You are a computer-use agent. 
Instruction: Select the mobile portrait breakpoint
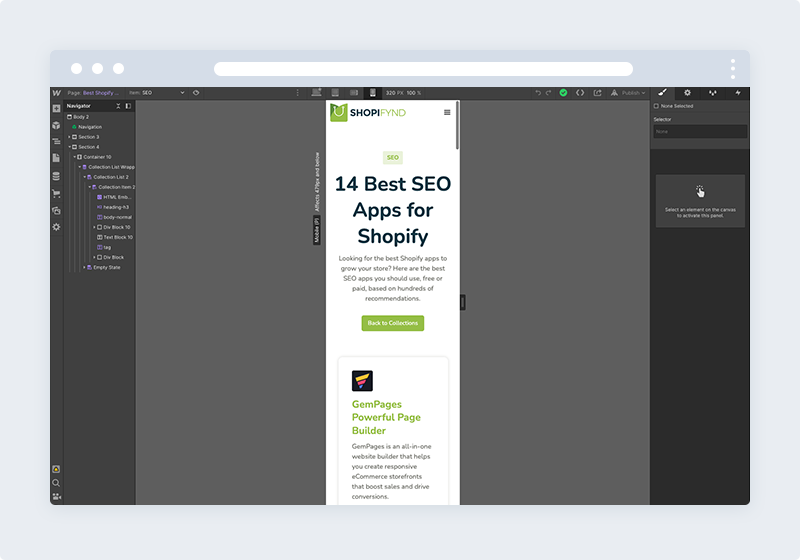372,92
